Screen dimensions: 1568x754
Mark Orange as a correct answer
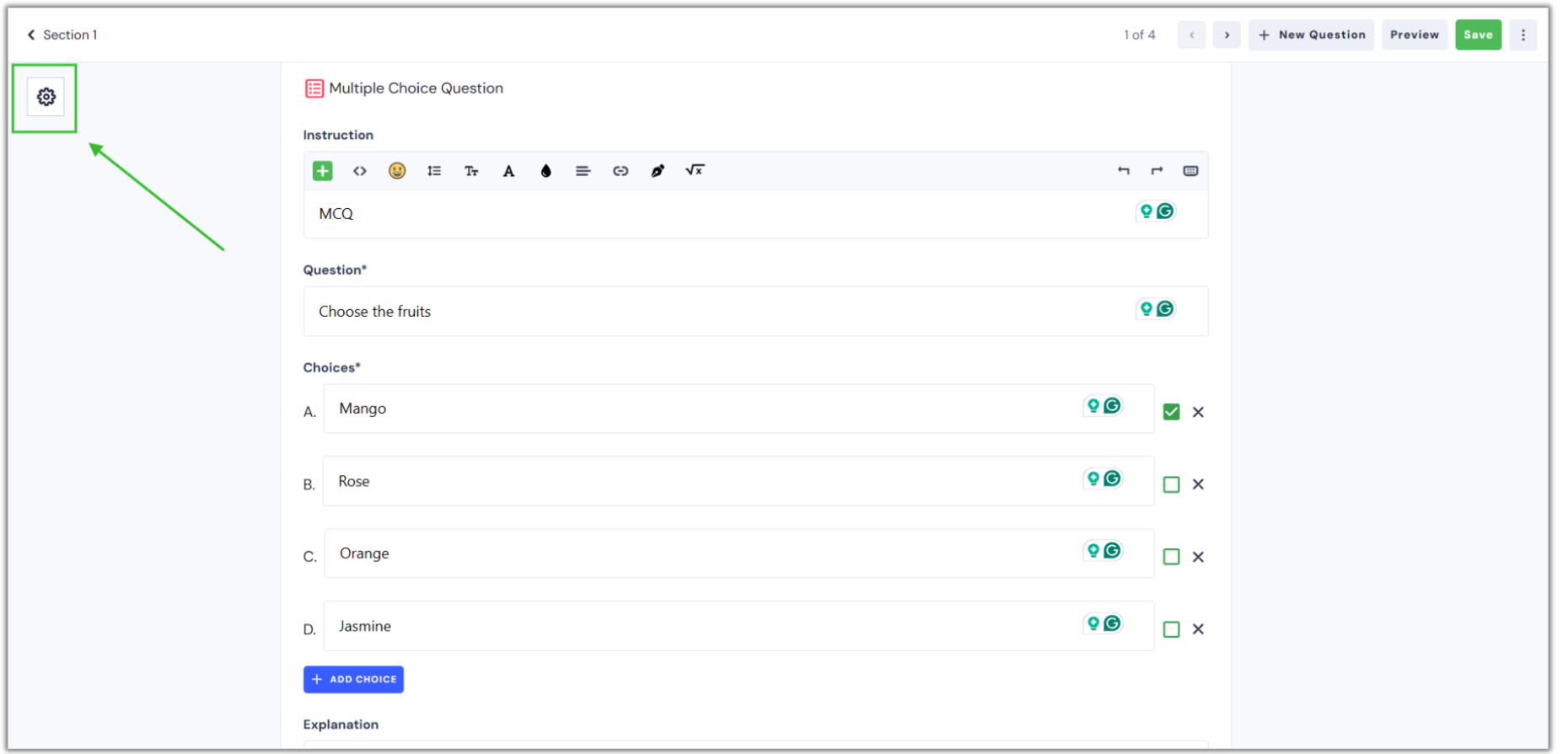coord(1171,557)
